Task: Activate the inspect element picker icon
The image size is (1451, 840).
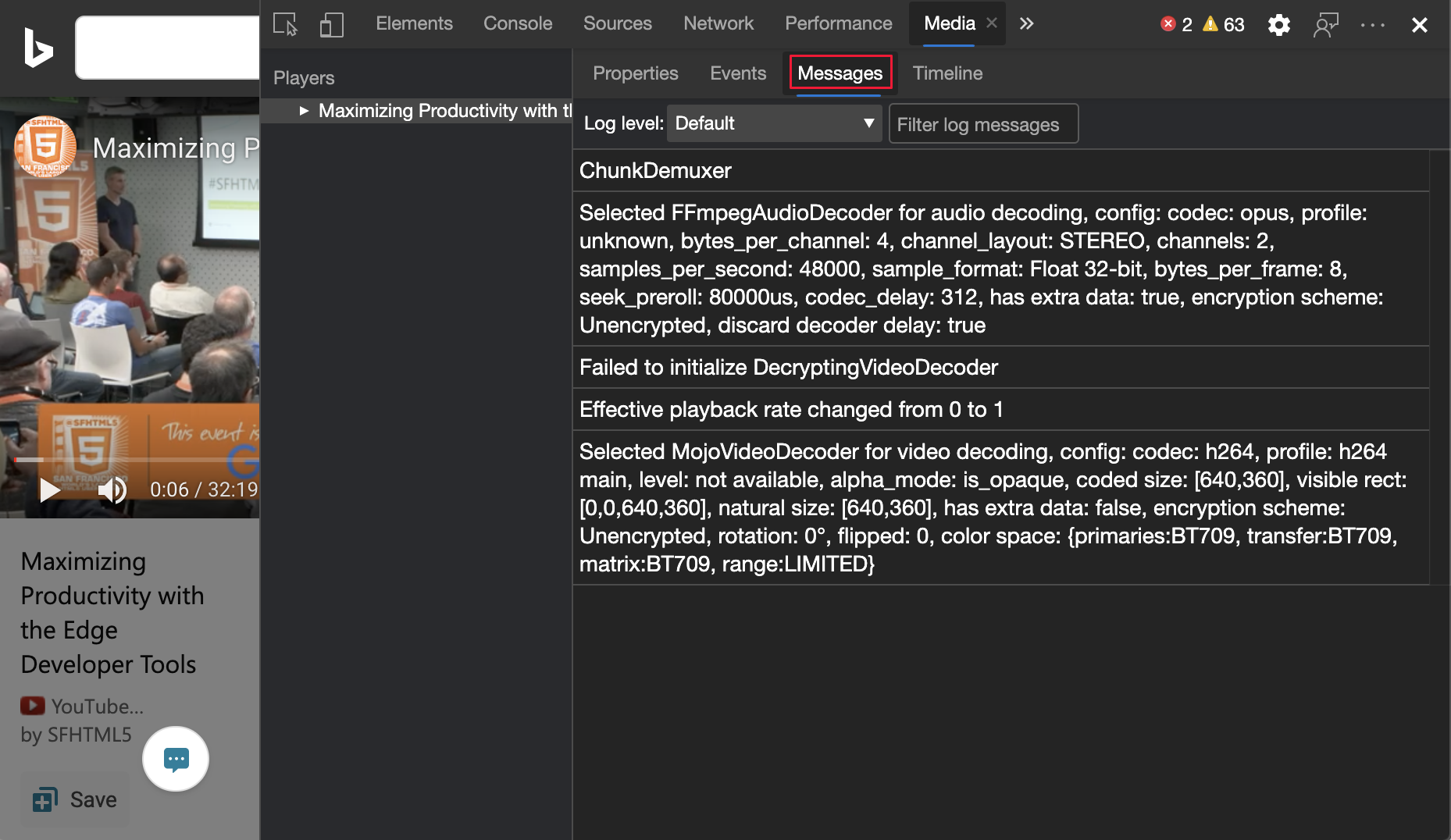Action: point(285,24)
